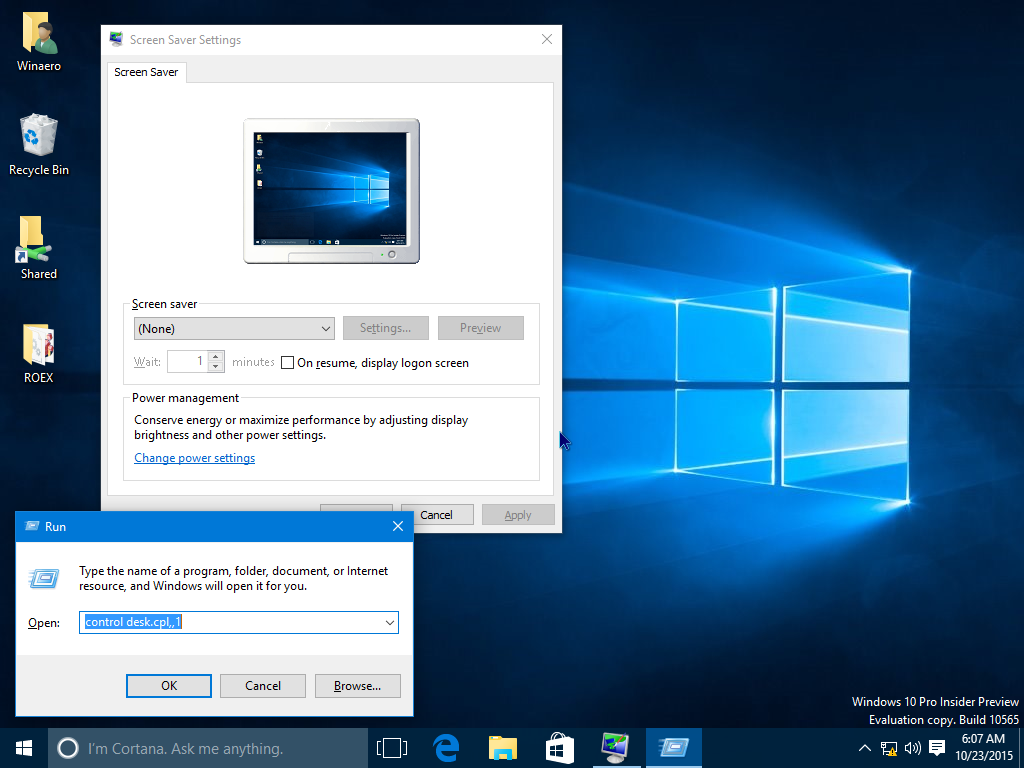Open the Change power settings link
The width and height of the screenshot is (1024, 768).
[x=195, y=458]
